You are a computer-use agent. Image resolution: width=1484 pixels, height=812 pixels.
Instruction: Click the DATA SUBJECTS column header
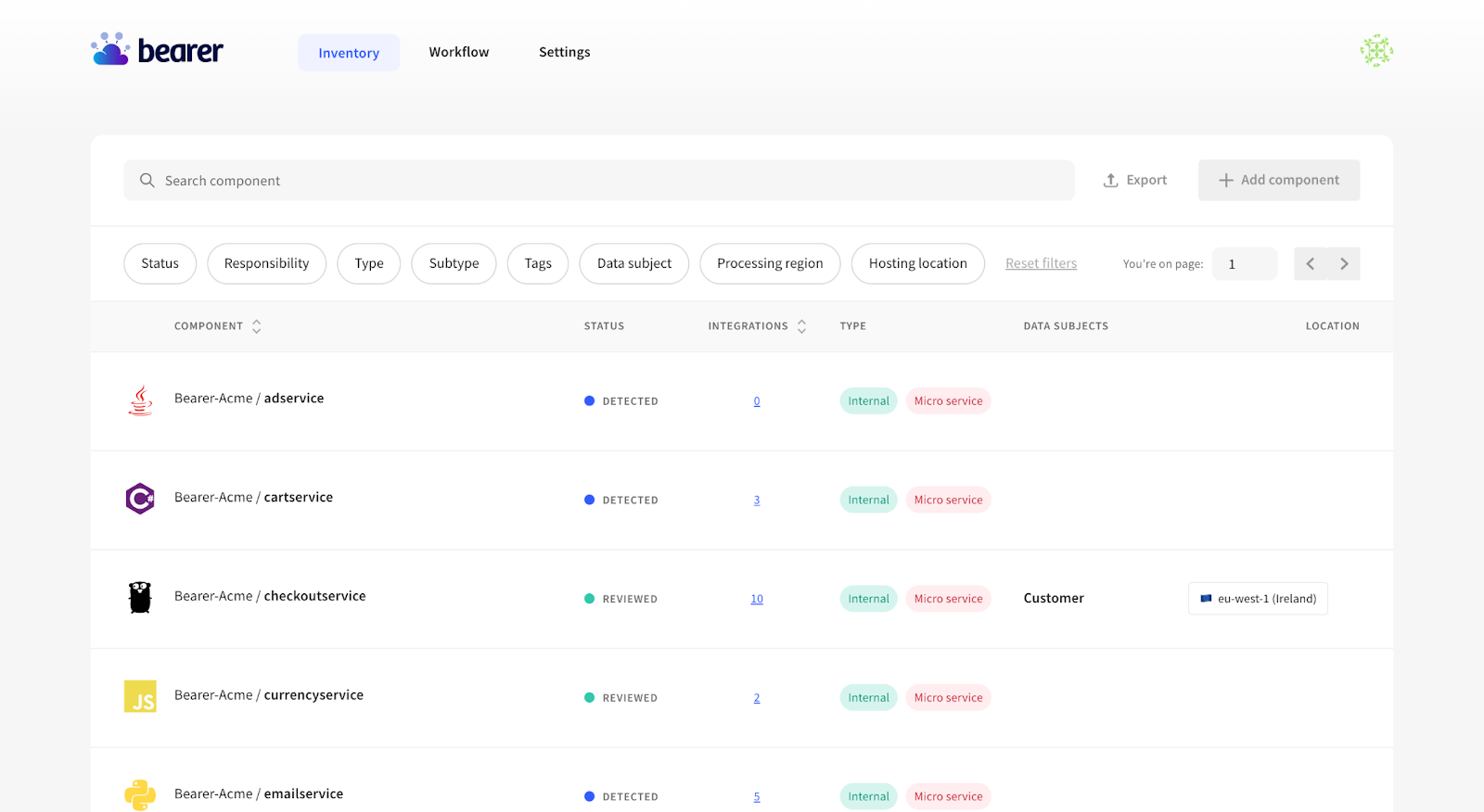pyautogui.click(x=1066, y=326)
